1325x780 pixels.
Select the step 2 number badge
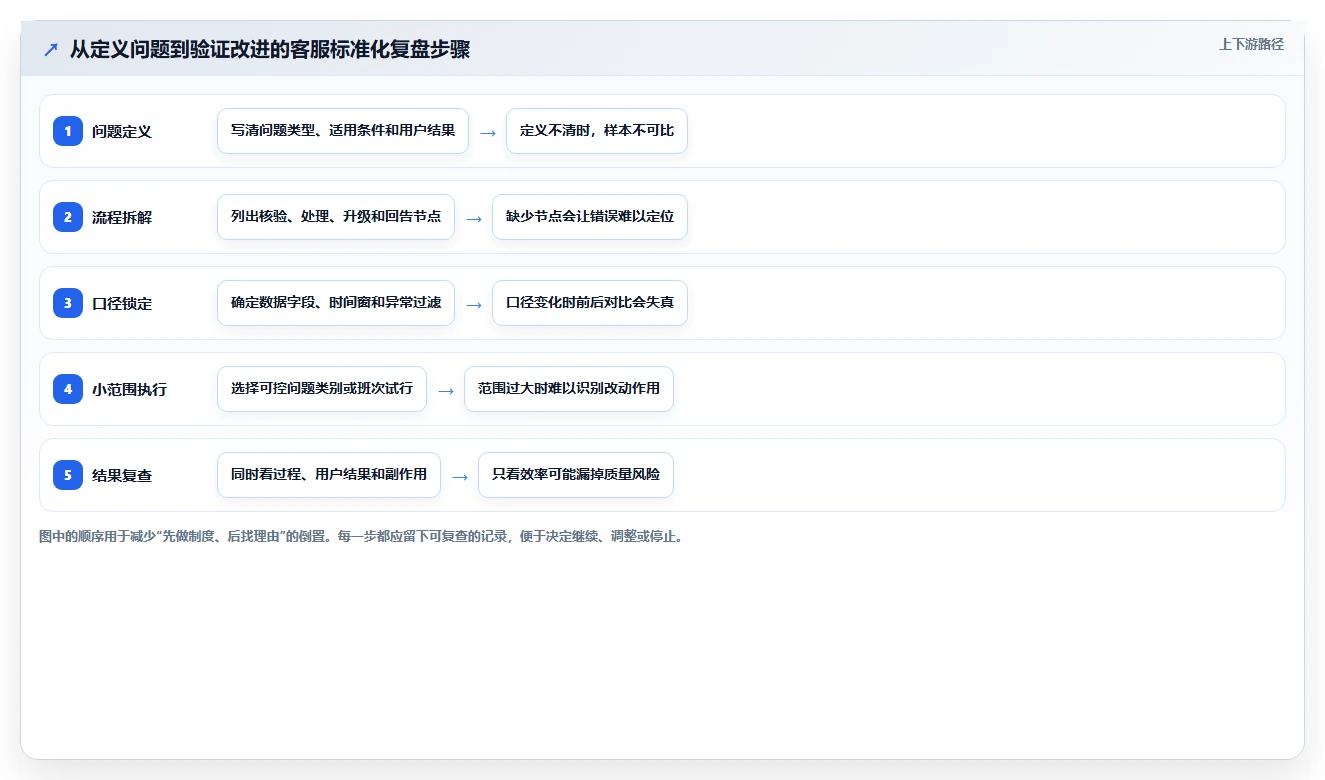click(x=68, y=217)
